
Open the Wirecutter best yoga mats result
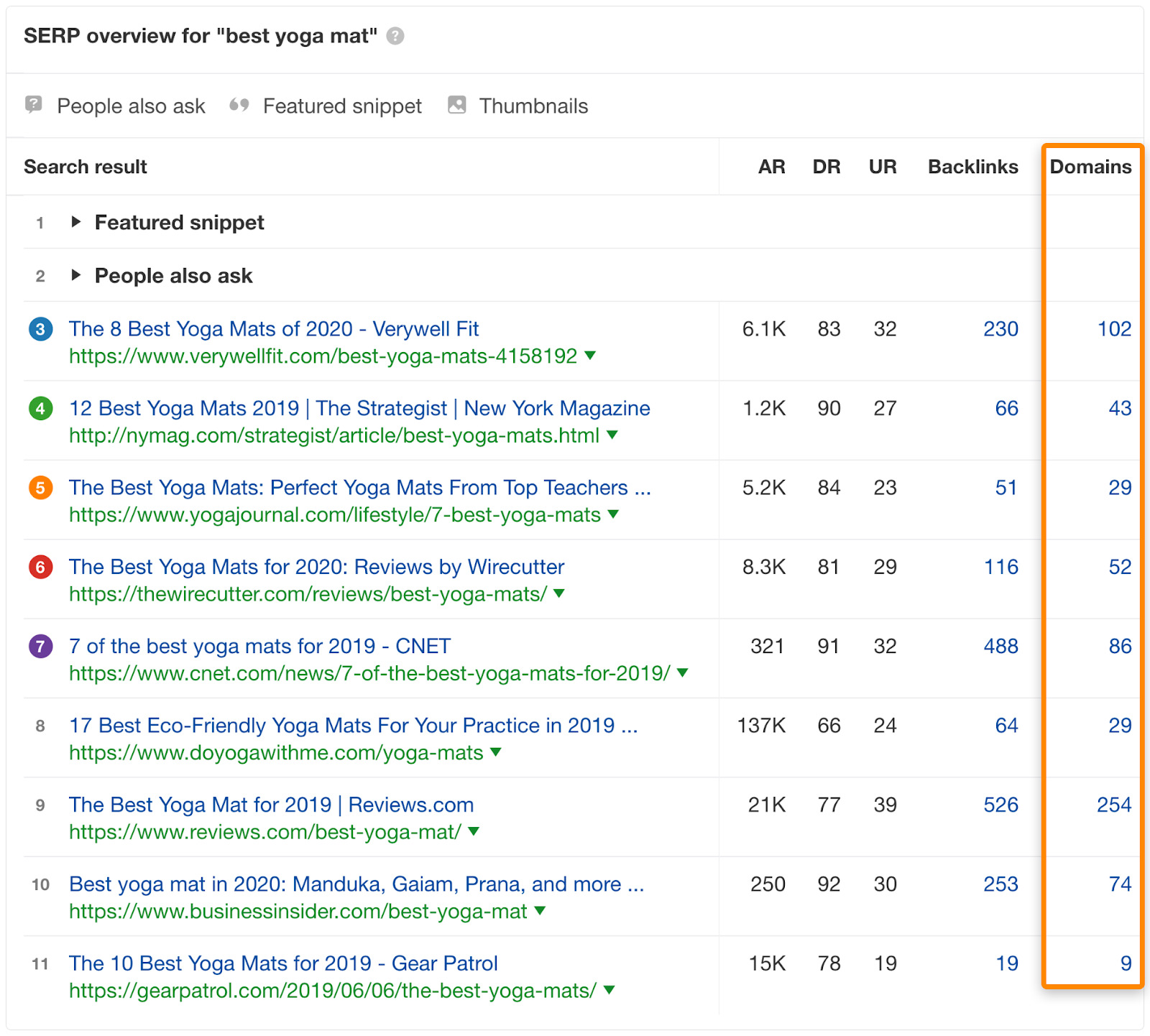(x=316, y=567)
